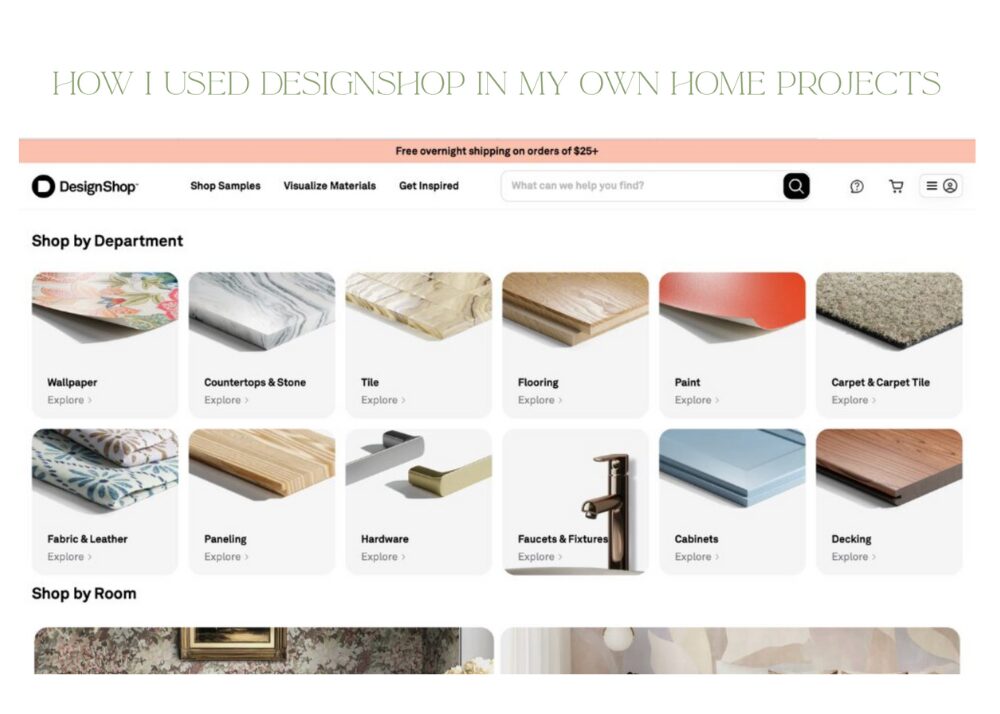Select the Fabric & Leather sample image
Image resolution: width=1000 pixels, height=714 pixels.
point(105,470)
